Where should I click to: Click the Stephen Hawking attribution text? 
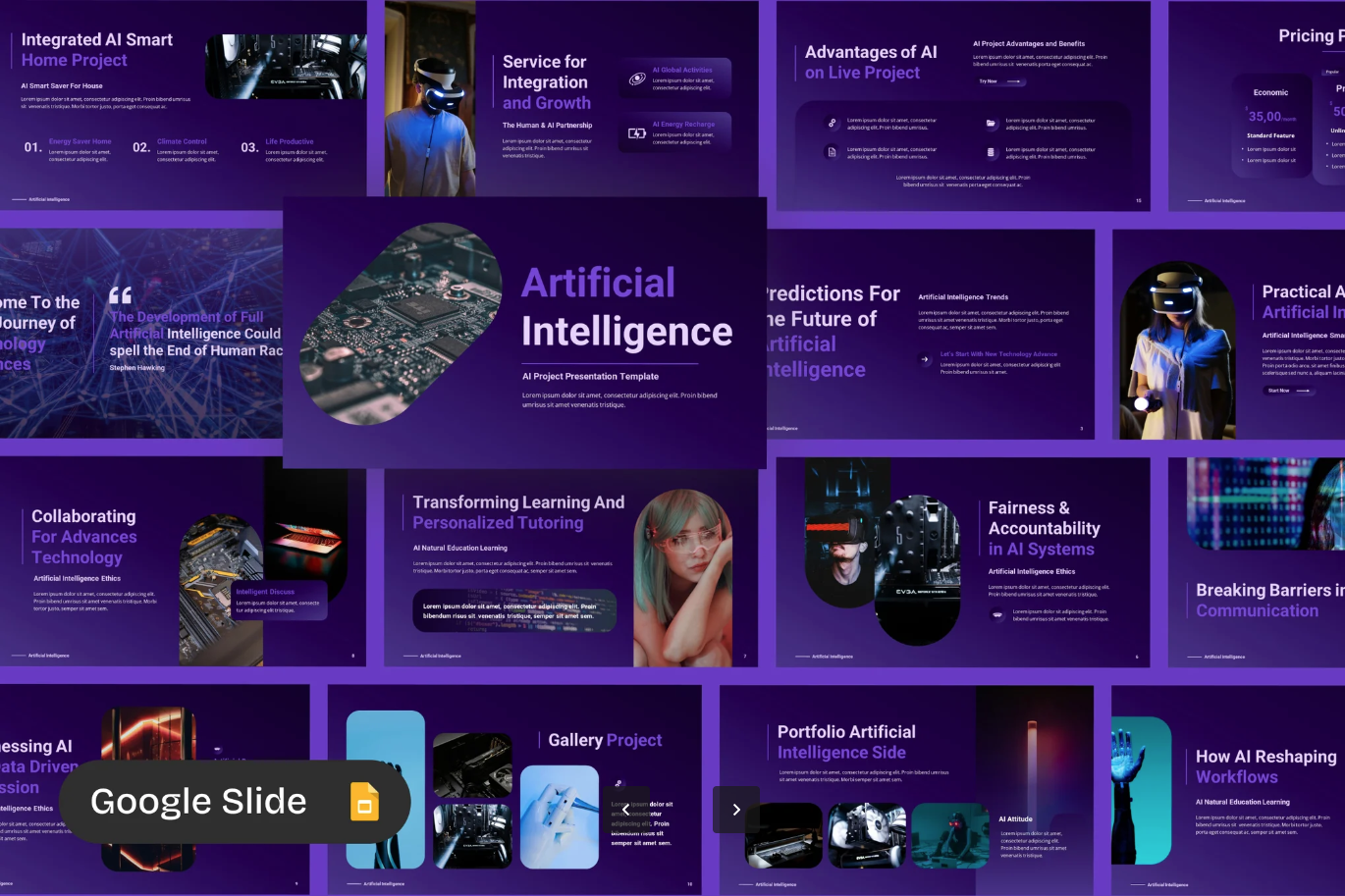(137, 368)
